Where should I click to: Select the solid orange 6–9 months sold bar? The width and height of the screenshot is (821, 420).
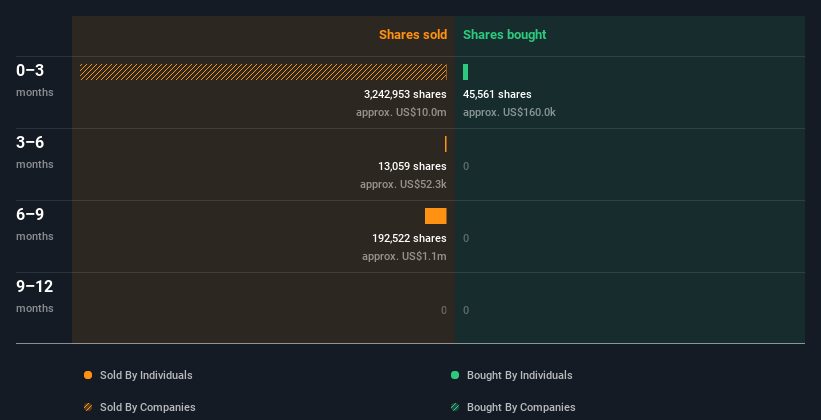click(436, 216)
